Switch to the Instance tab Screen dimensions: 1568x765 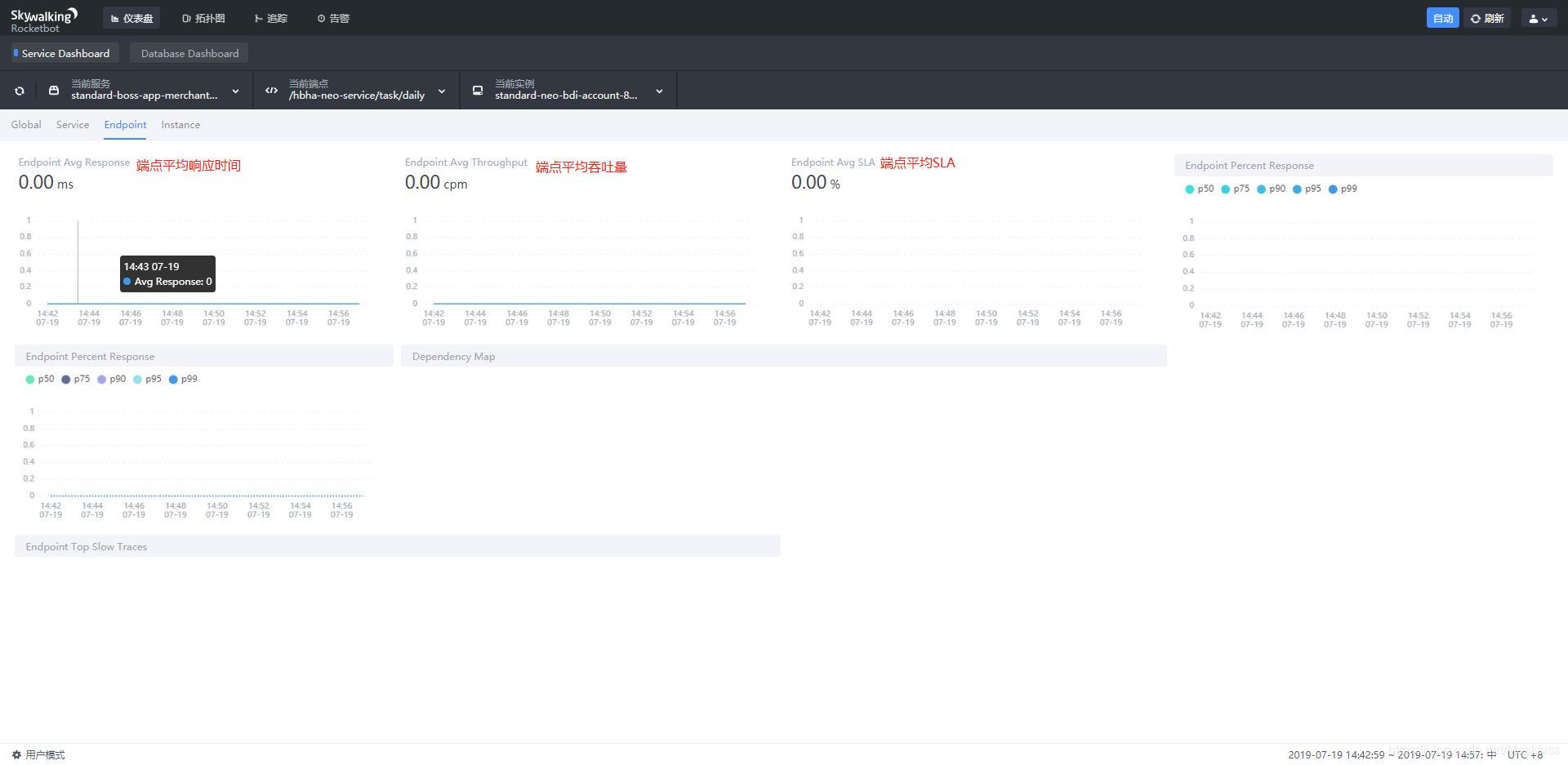[x=180, y=124]
